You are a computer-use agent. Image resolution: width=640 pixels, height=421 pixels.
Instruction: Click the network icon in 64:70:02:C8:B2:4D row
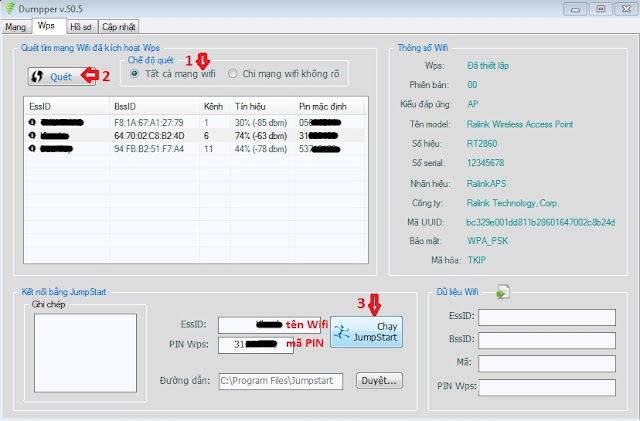pyautogui.click(x=33, y=135)
